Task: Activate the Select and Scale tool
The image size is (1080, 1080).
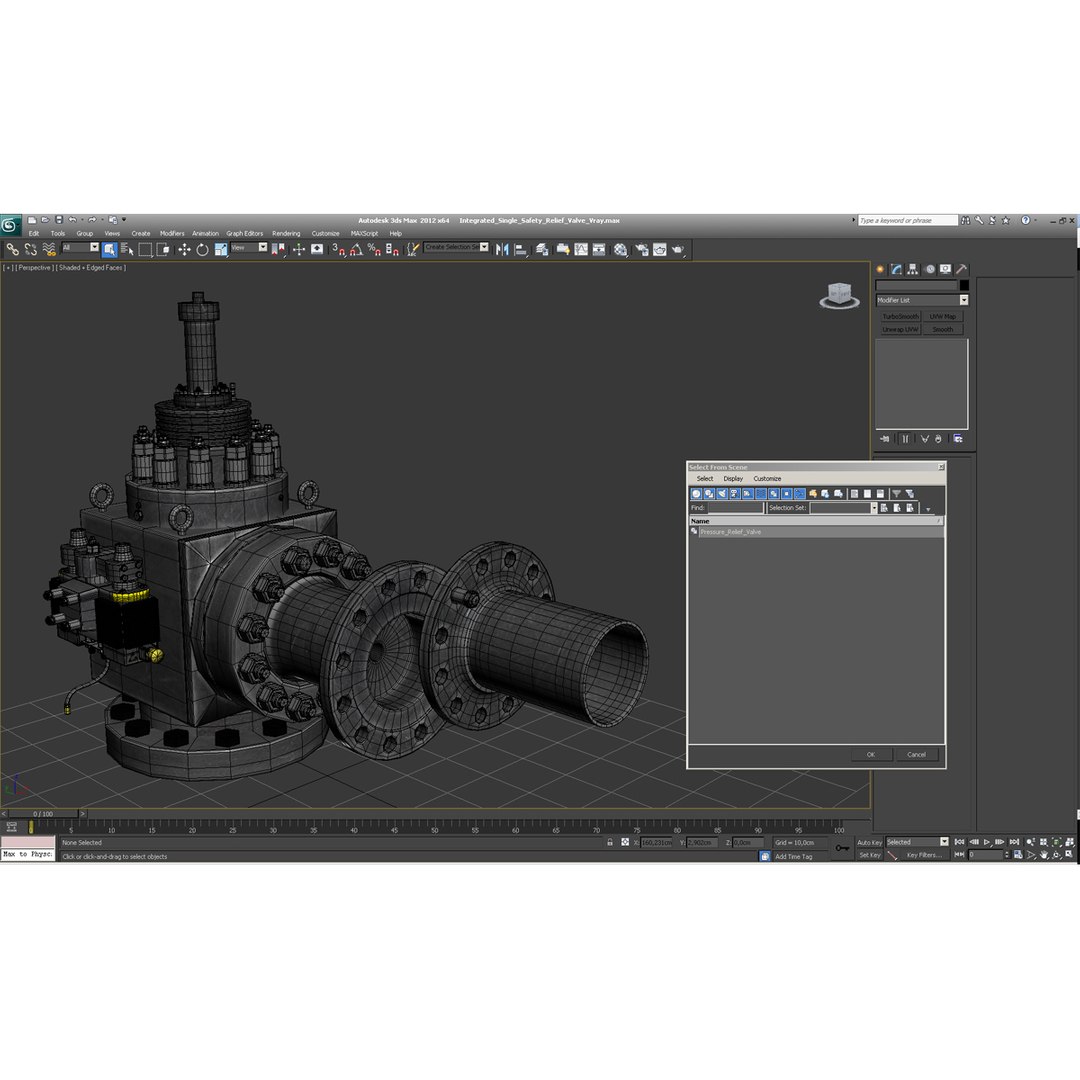Action: coord(221,249)
